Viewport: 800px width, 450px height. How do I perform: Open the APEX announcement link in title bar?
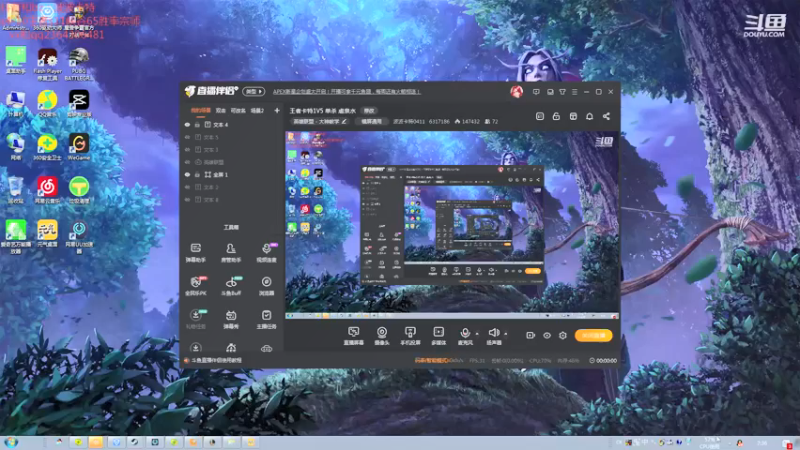pos(346,92)
